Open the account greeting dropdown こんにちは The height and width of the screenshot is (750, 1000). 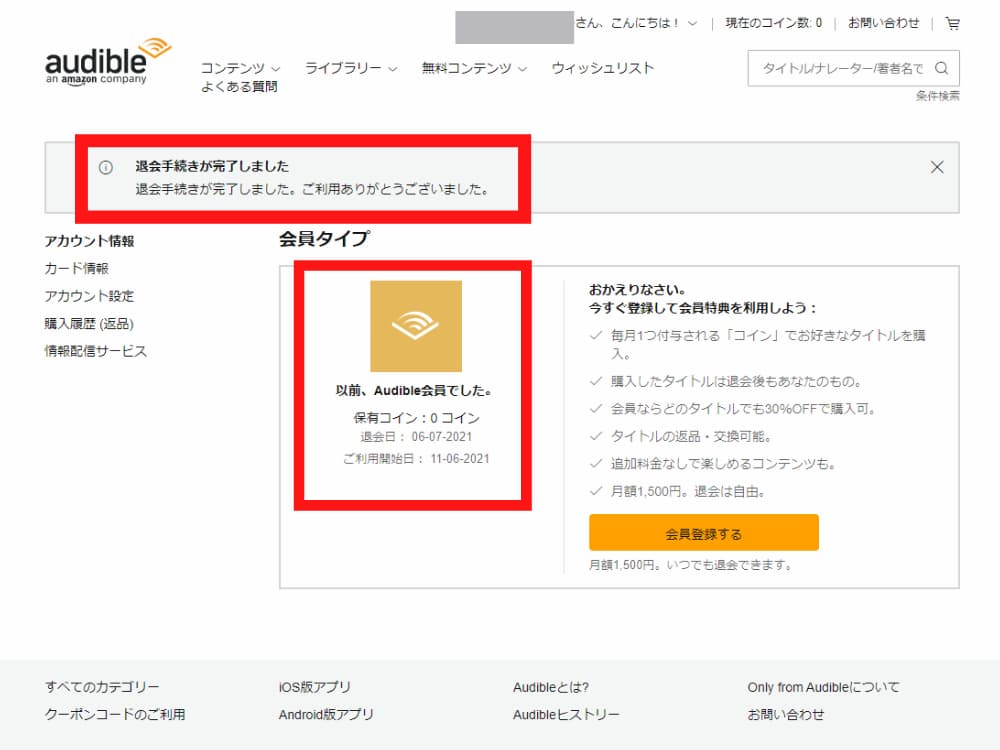tap(636, 24)
